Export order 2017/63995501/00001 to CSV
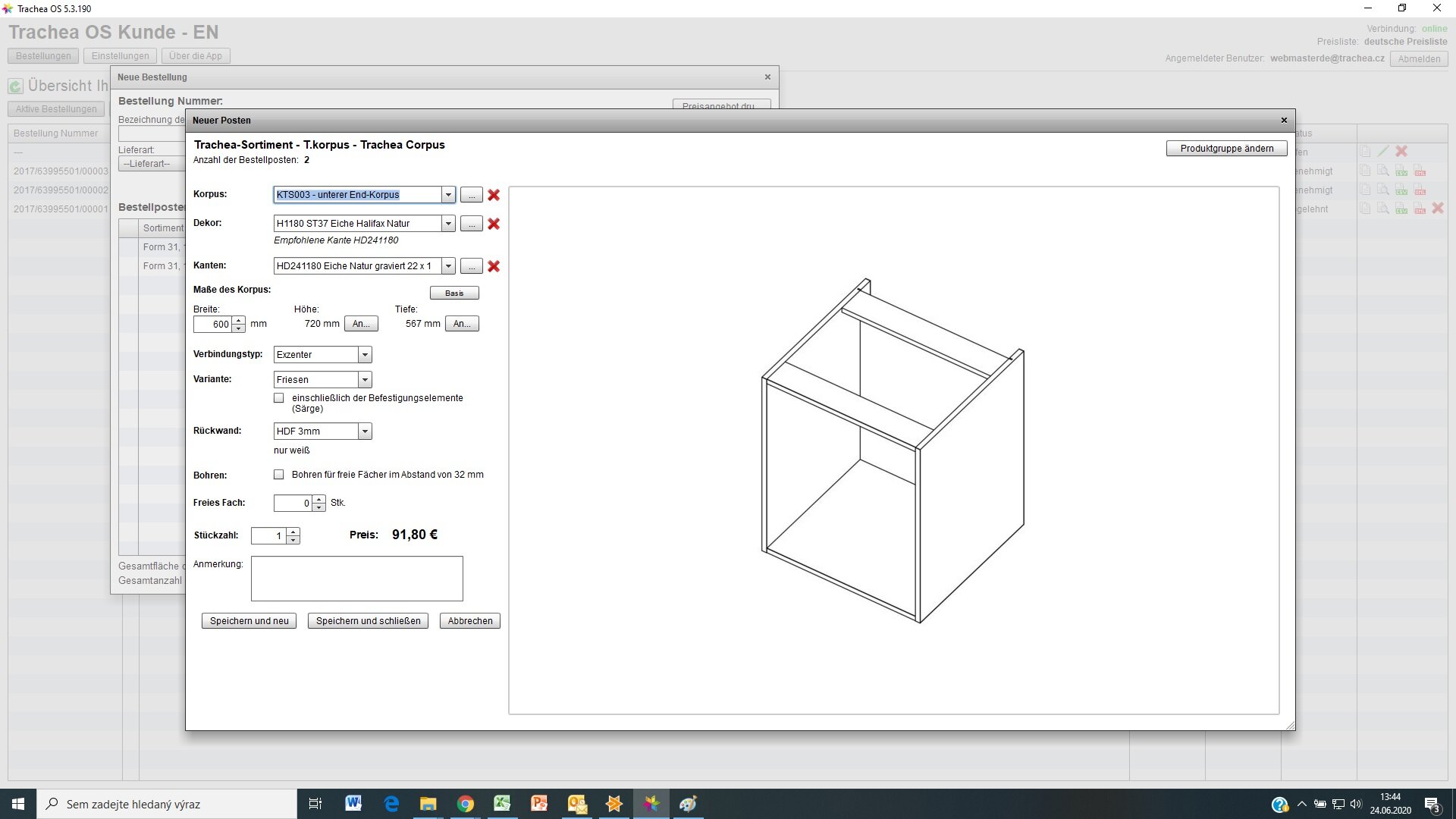The width and height of the screenshot is (1456, 819). click(x=1401, y=209)
